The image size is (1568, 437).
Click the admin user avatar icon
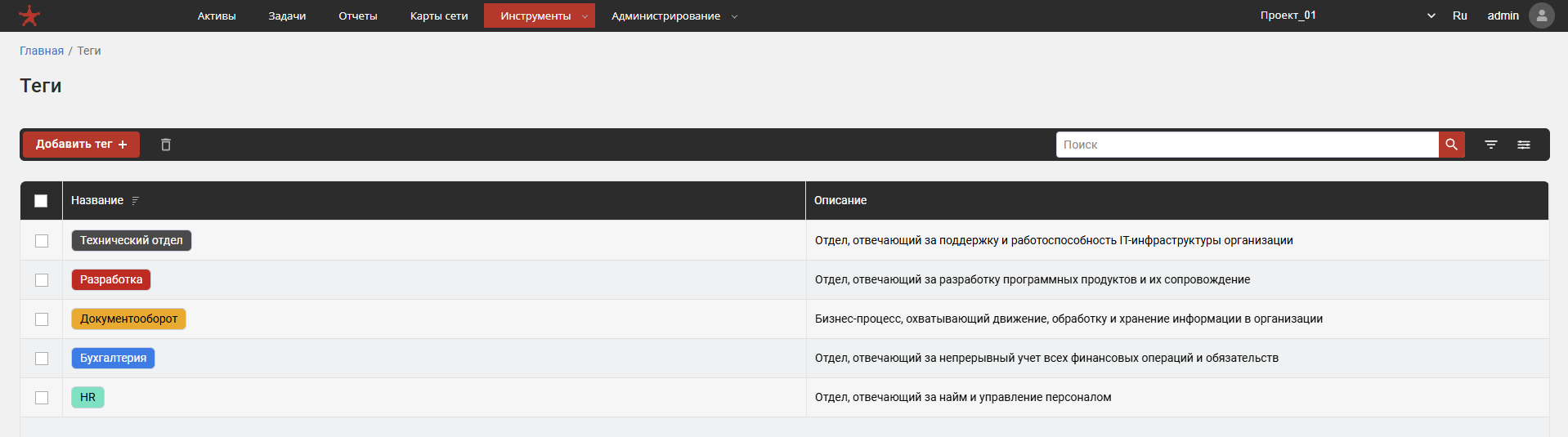pos(1541,16)
